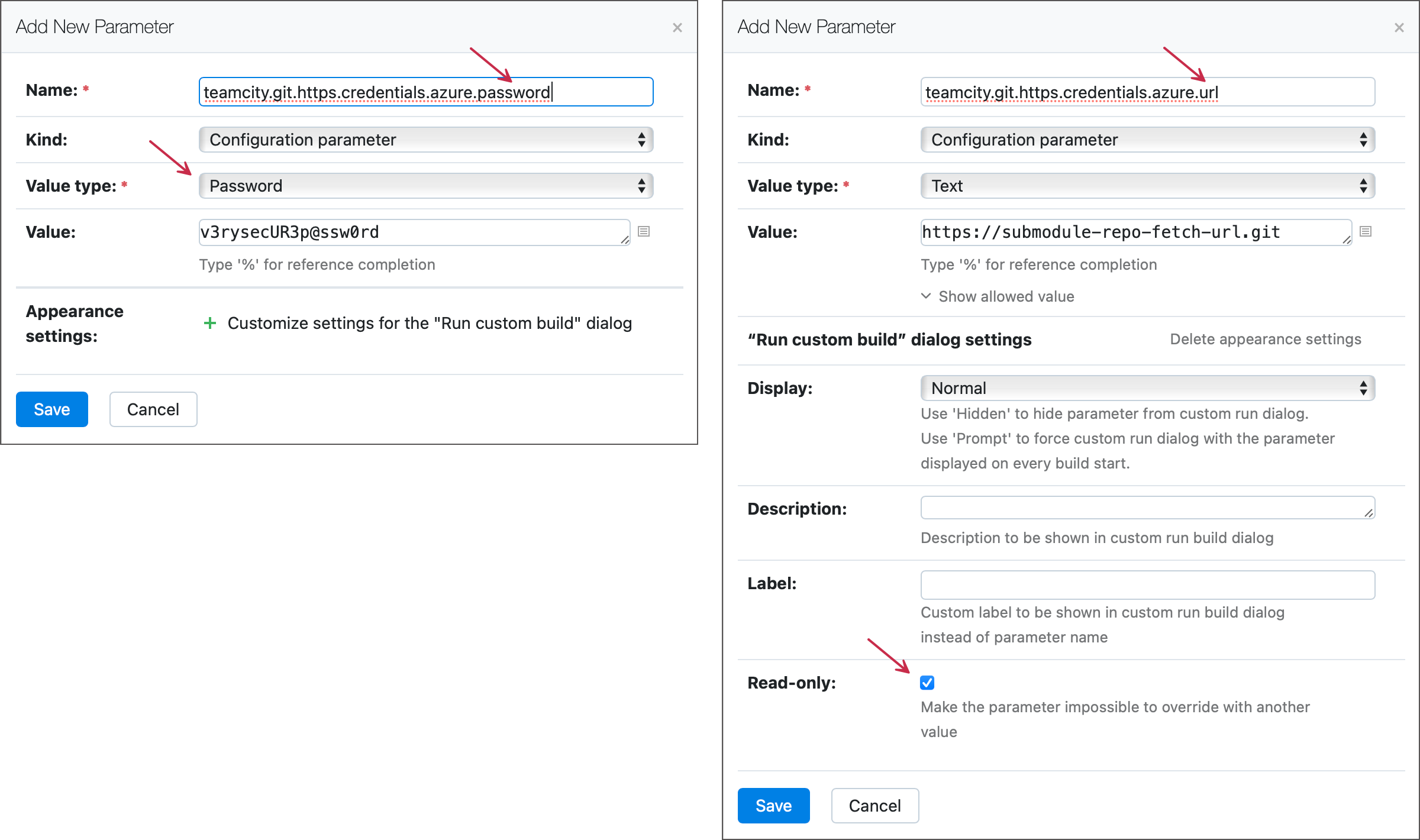Viewport: 1420px width, 840px height.
Task: Toggle the Read-only parameter setting off
Action: 924,683
